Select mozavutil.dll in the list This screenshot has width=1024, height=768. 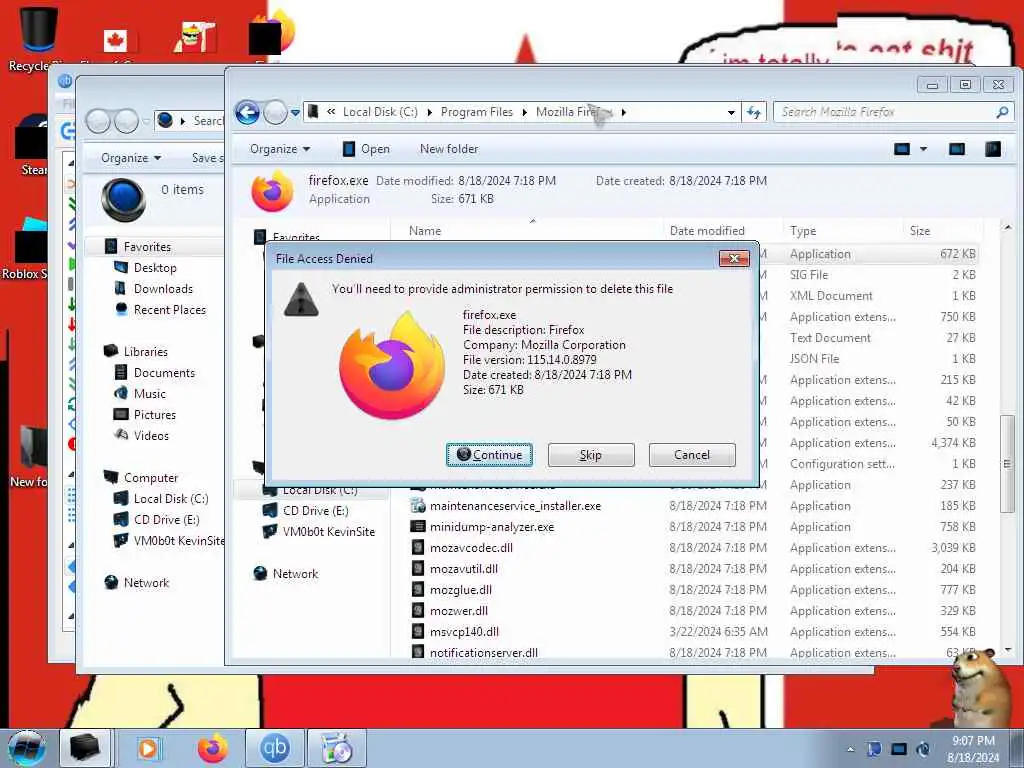(464, 568)
